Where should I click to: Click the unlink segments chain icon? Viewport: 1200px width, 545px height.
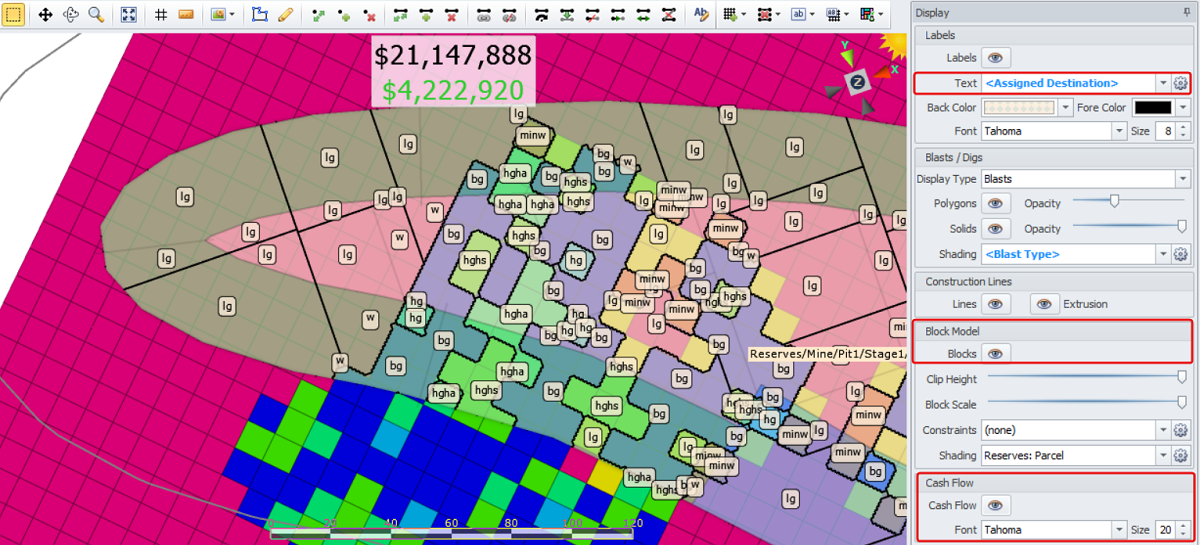tap(508, 14)
